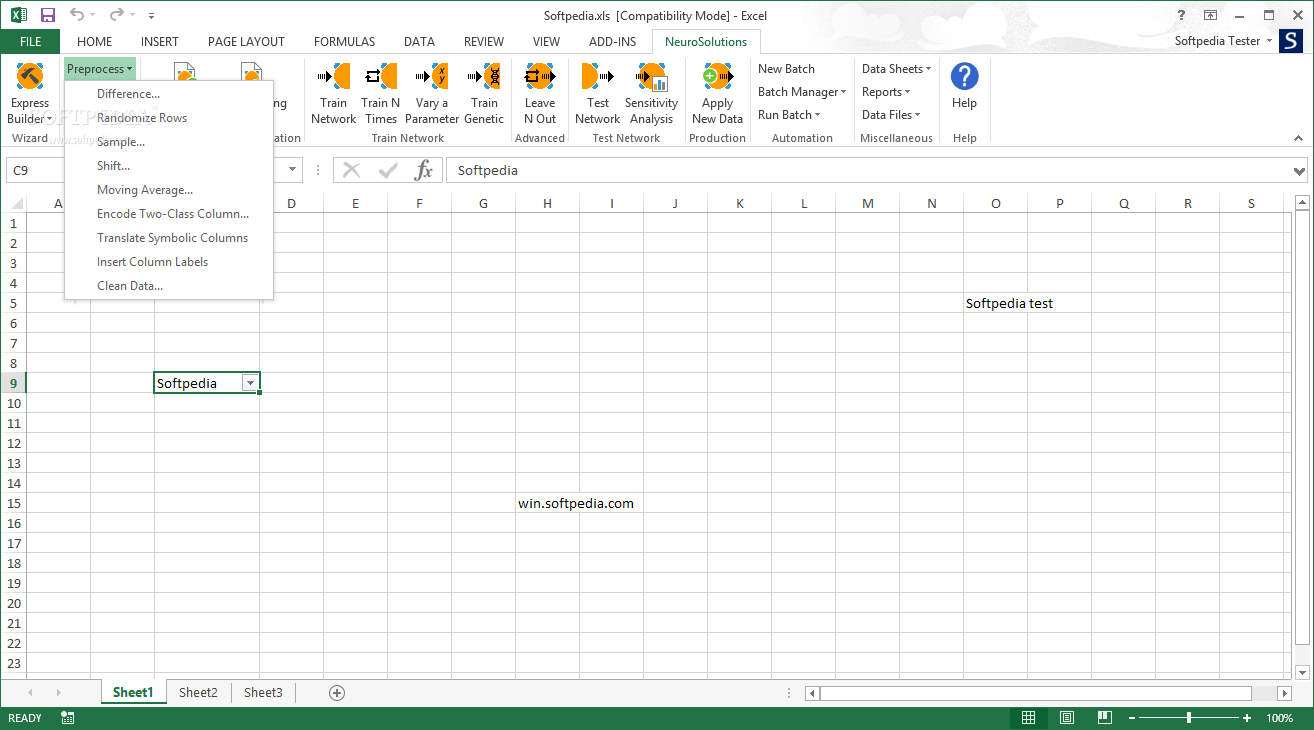Customize Quick Access Toolbar arrow
Screen dimensions: 1314x730
(151, 15)
